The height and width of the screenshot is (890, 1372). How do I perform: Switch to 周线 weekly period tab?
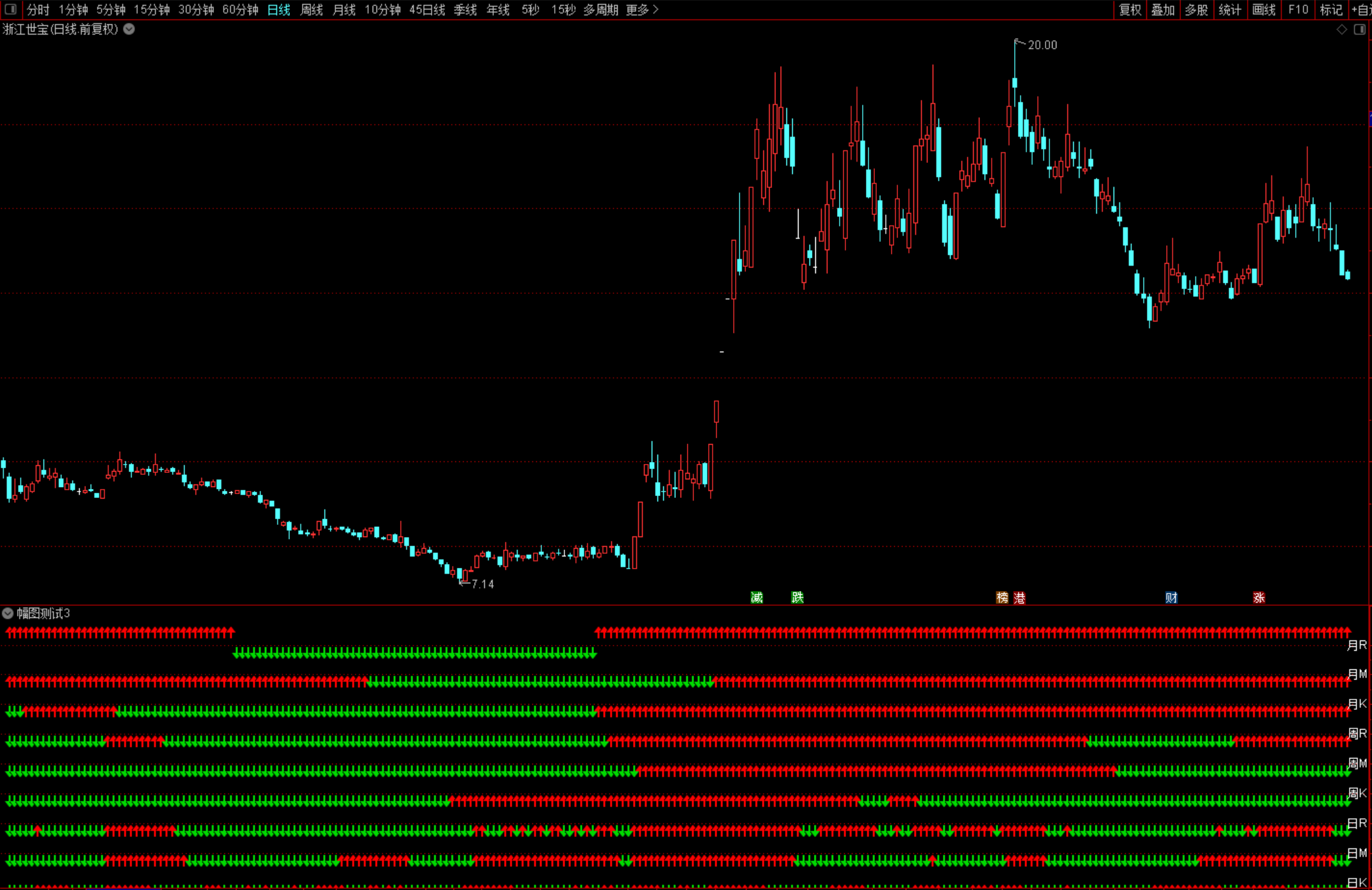pyautogui.click(x=312, y=10)
